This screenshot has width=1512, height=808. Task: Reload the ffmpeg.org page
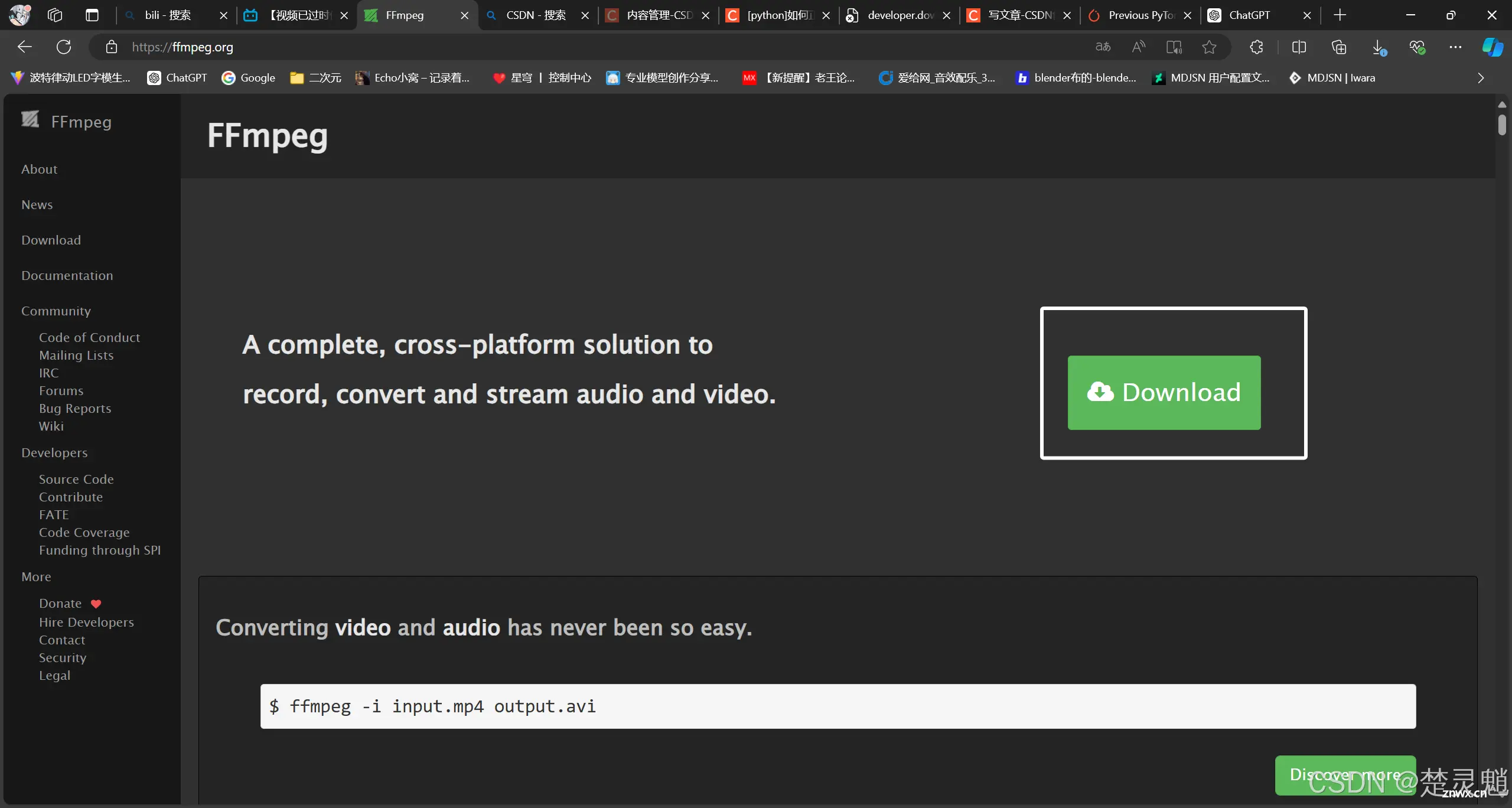64,47
